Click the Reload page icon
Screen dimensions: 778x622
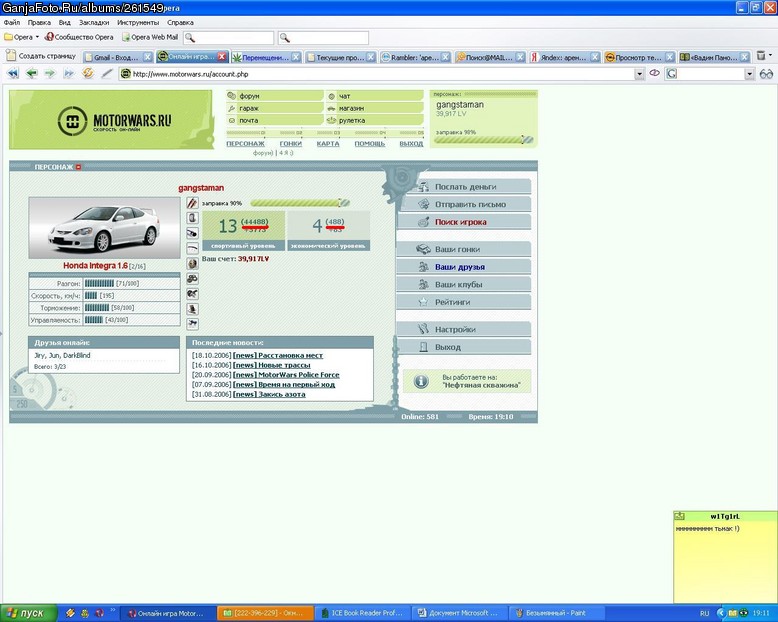tap(88, 73)
